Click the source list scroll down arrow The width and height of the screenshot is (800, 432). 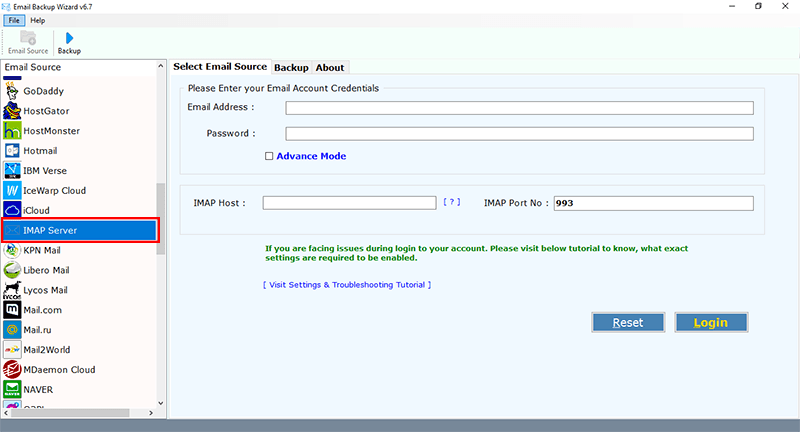pos(161,403)
